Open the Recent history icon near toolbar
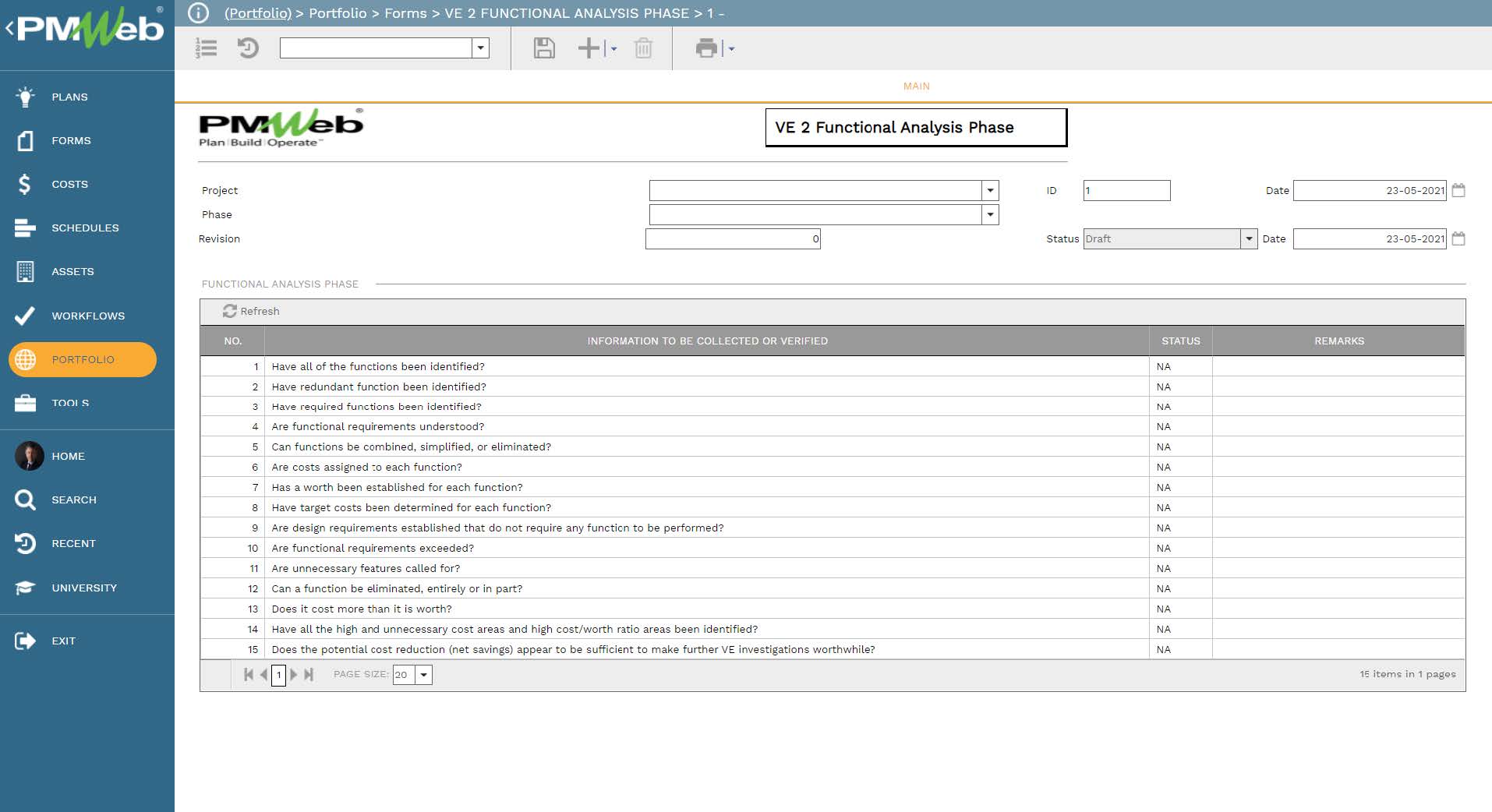The height and width of the screenshot is (812, 1492). pyautogui.click(x=248, y=48)
